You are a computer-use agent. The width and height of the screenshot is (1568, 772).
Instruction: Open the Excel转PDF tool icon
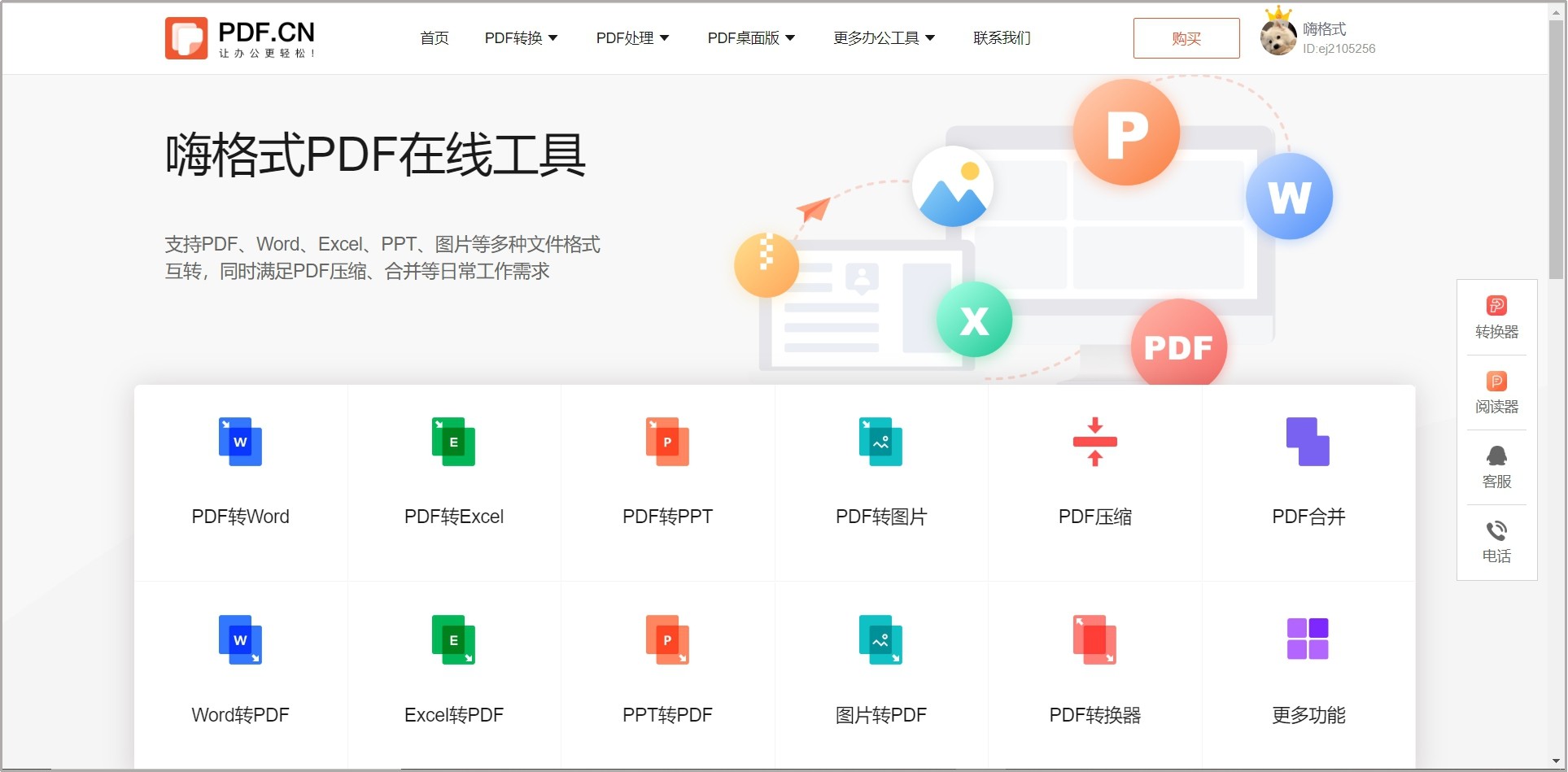coord(453,639)
